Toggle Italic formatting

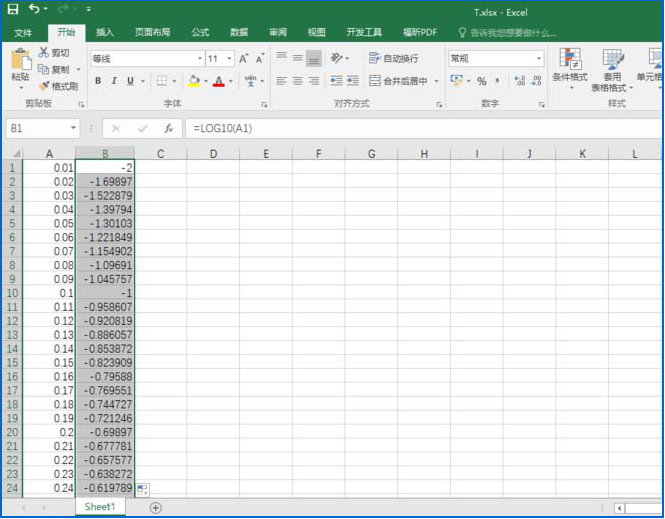point(115,81)
